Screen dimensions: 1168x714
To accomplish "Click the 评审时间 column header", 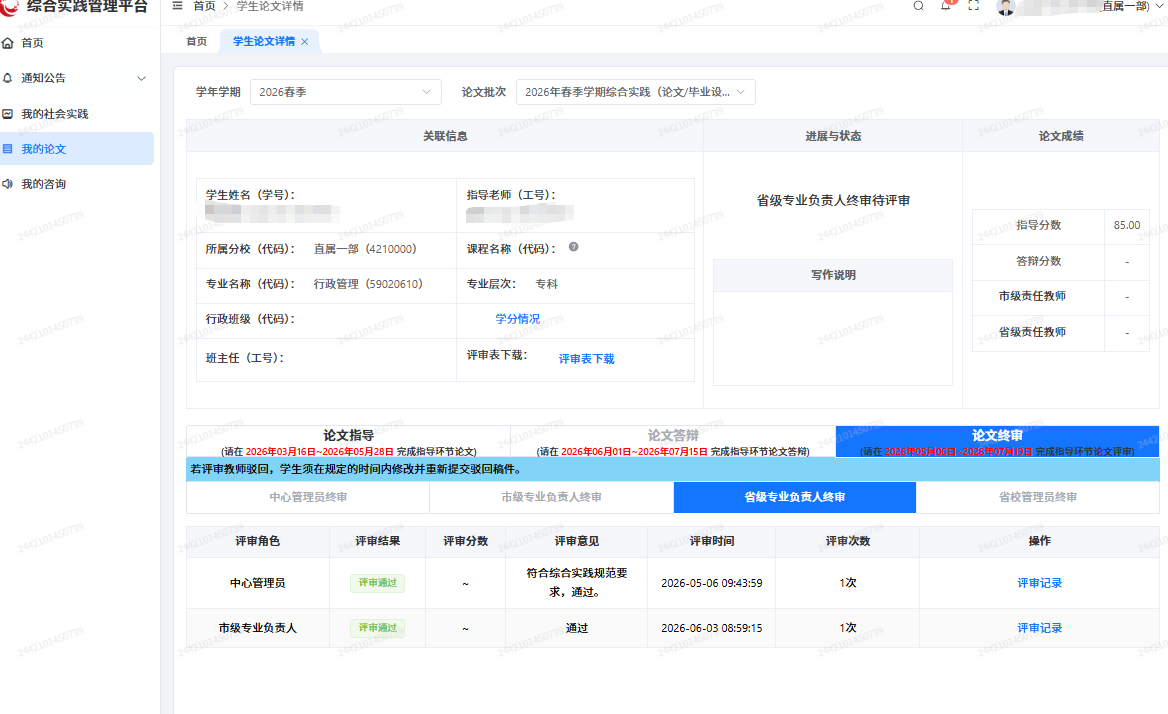I will [x=711, y=541].
